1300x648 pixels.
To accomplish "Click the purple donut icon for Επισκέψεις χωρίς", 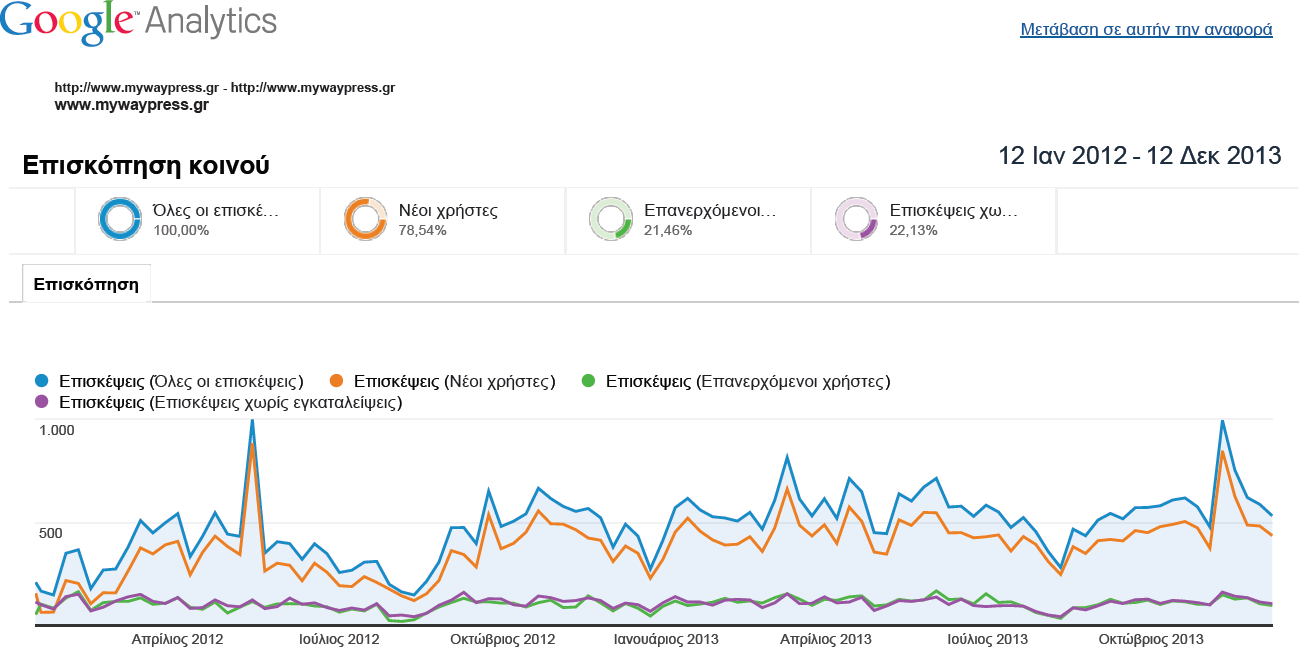I will tap(856, 219).
